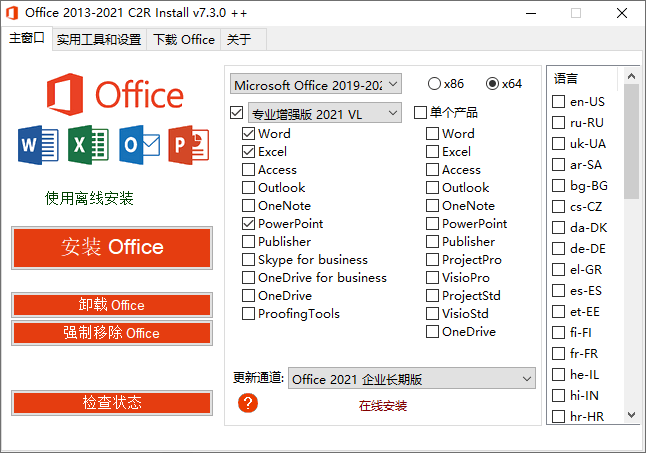The width and height of the screenshot is (646, 453).
Task: Click the large Office logo
Action: pos(114,94)
